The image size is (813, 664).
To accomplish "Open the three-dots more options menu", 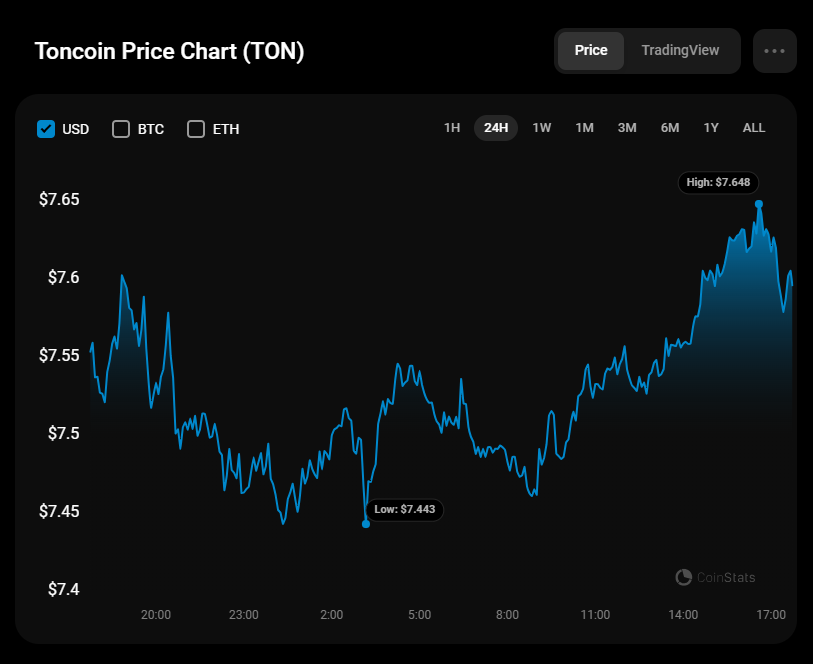I will (774, 51).
